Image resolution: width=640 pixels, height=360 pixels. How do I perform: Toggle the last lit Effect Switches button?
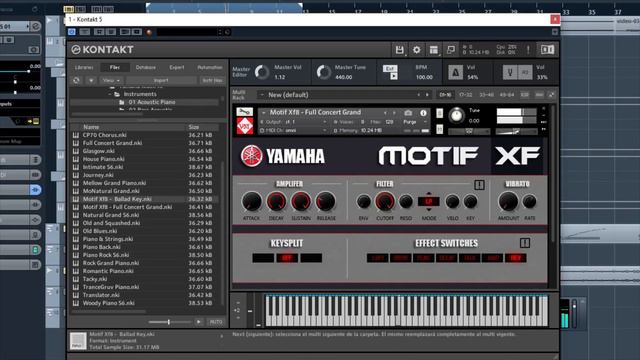coord(516,258)
